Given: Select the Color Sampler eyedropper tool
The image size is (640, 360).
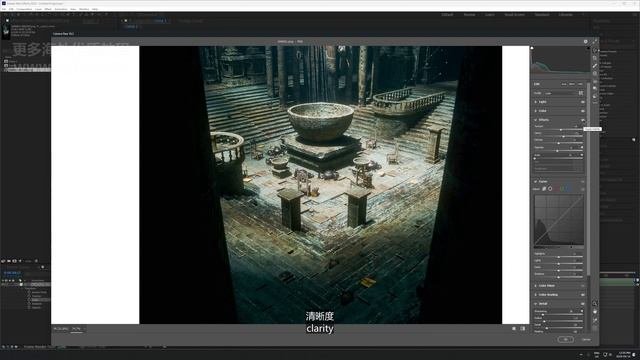Looking at the screenshot, I should click(595, 320).
